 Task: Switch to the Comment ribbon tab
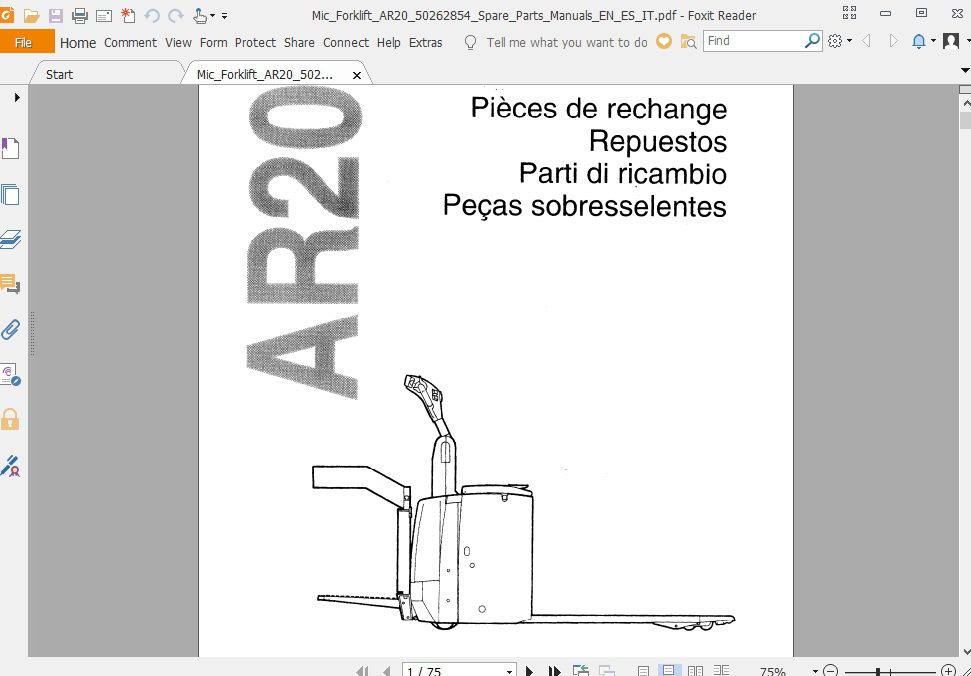(x=130, y=43)
